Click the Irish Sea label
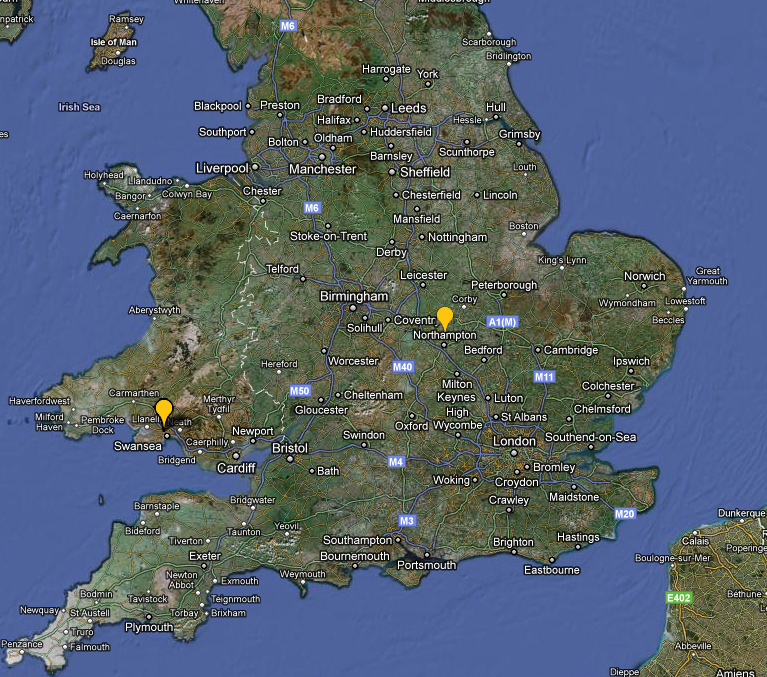 pyautogui.click(x=79, y=107)
